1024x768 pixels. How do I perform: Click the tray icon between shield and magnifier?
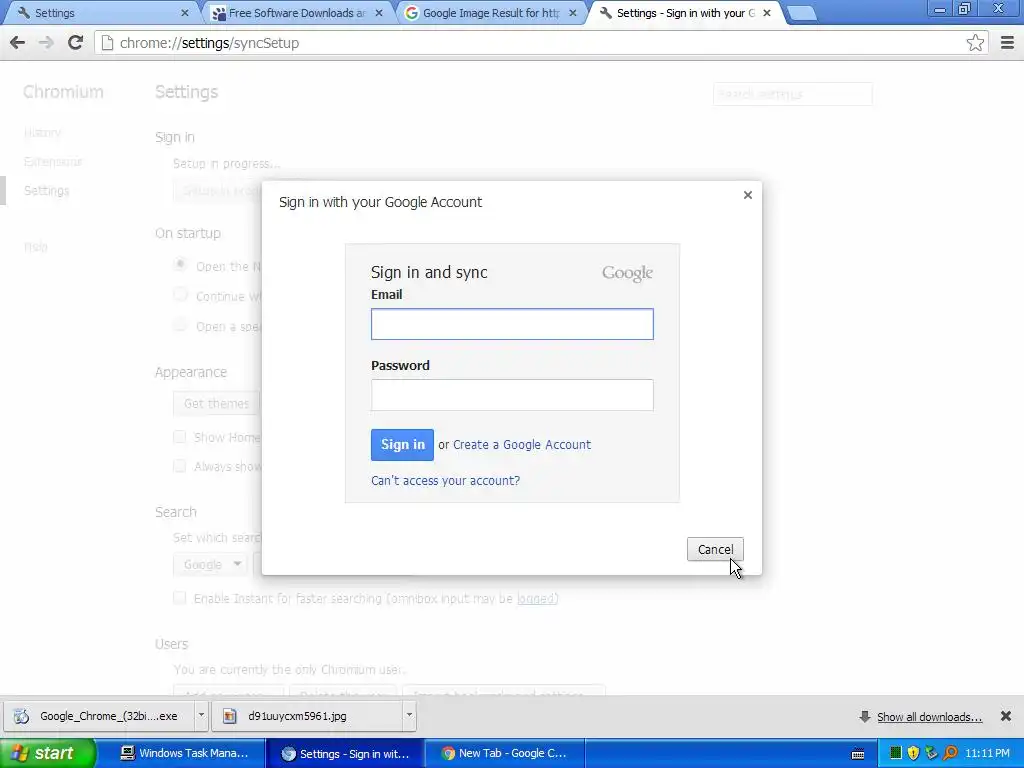click(931, 753)
